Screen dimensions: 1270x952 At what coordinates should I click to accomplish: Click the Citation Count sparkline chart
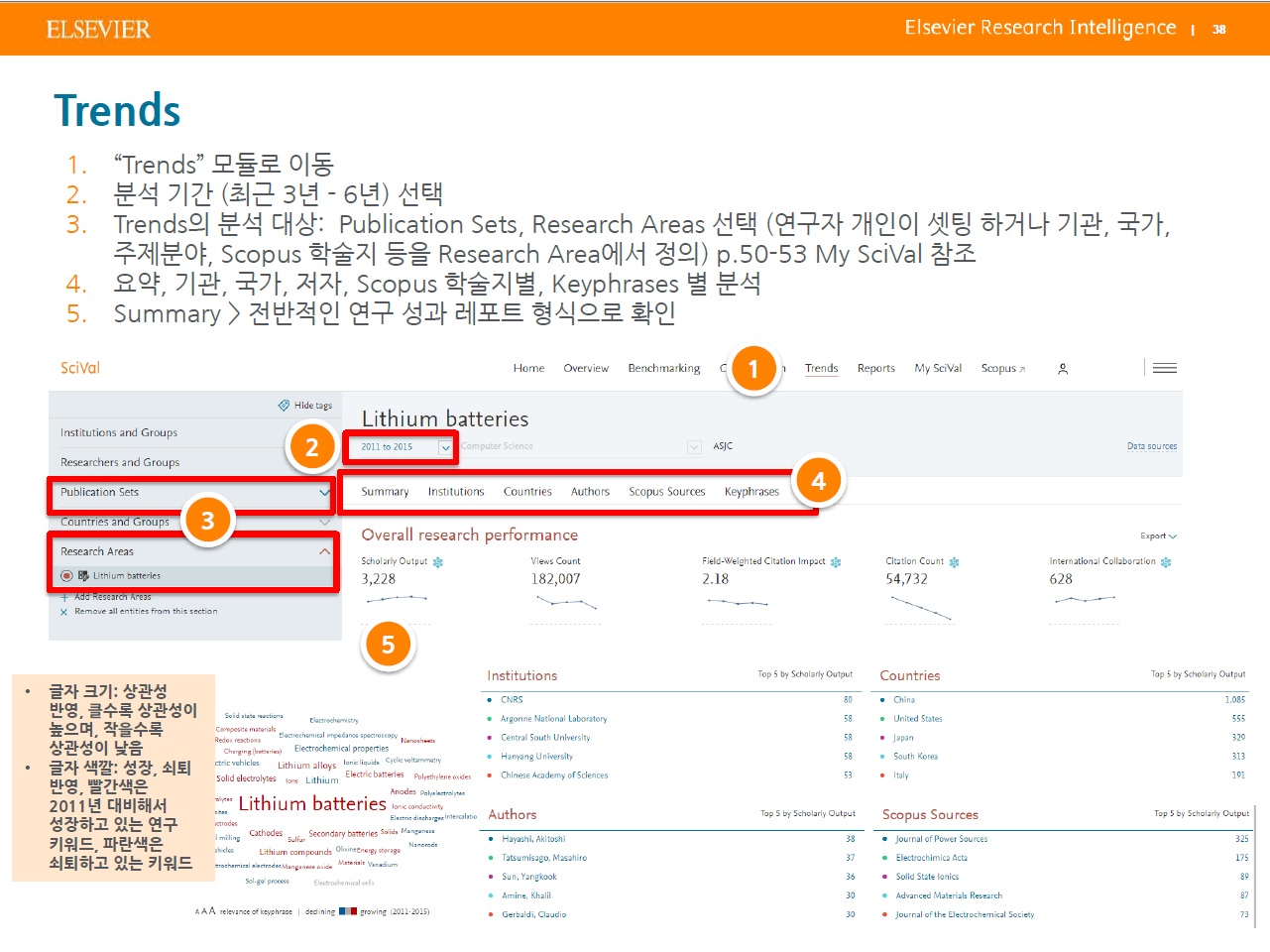click(921, 608)
